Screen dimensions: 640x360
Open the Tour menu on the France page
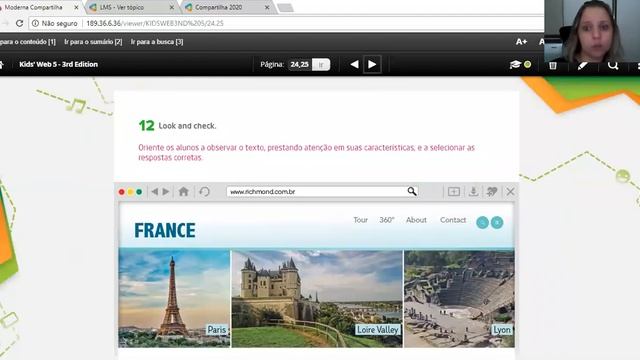tap(360, 220)
